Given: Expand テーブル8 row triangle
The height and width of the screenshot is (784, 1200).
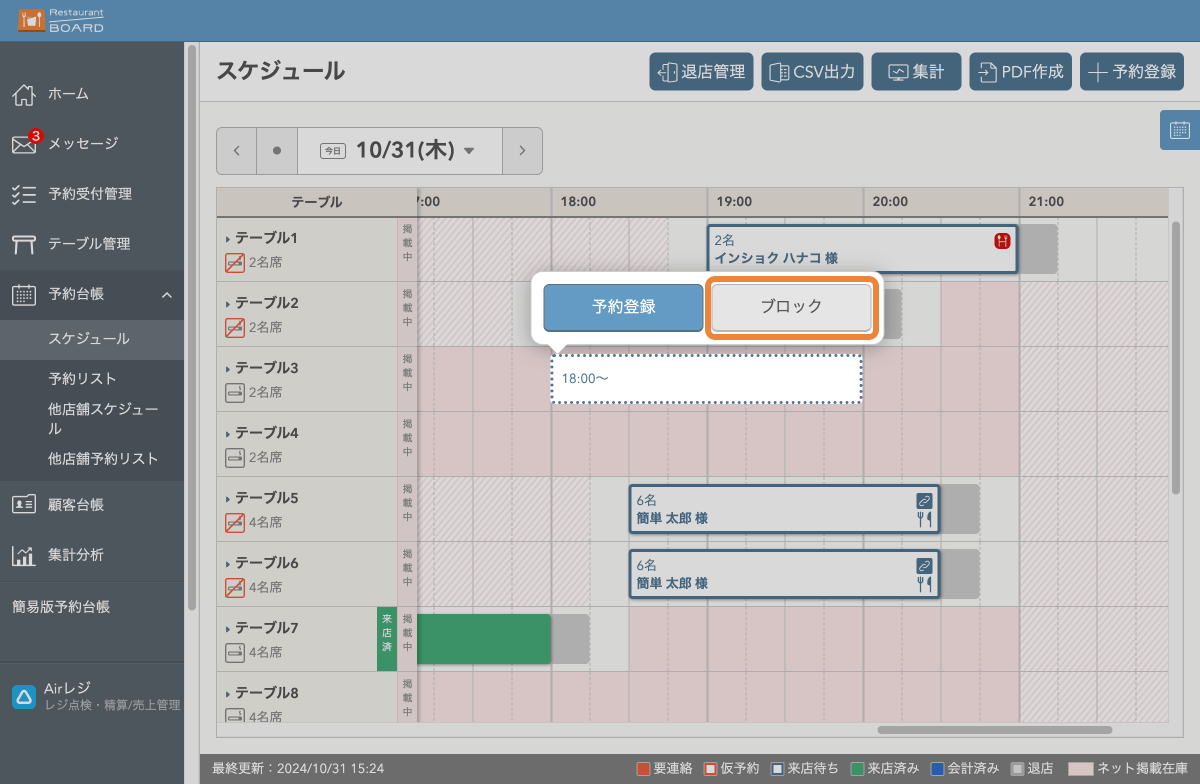Looking at the screenshot, I should coord(228,694).
